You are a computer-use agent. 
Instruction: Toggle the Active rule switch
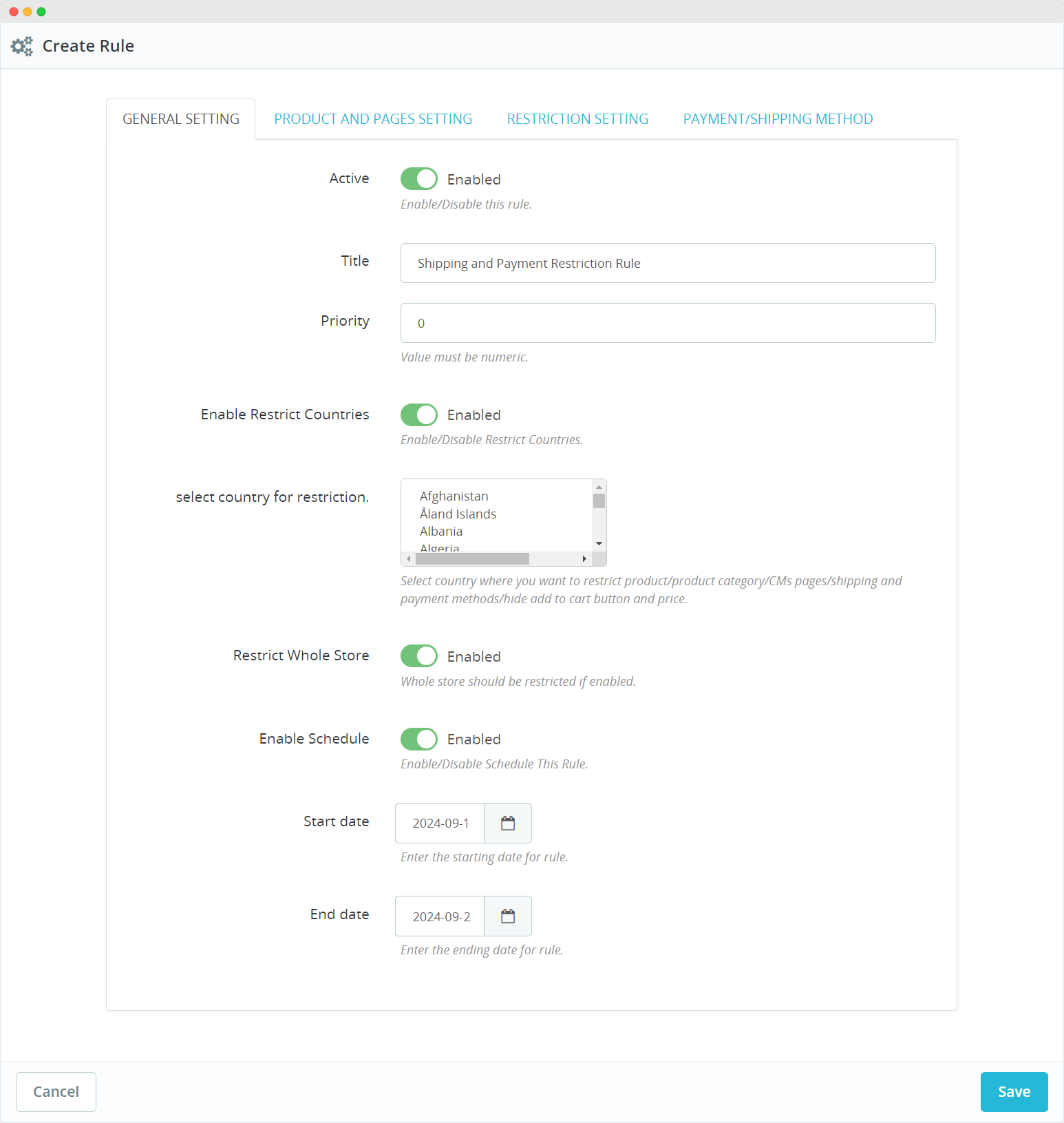tap(419, 179)
